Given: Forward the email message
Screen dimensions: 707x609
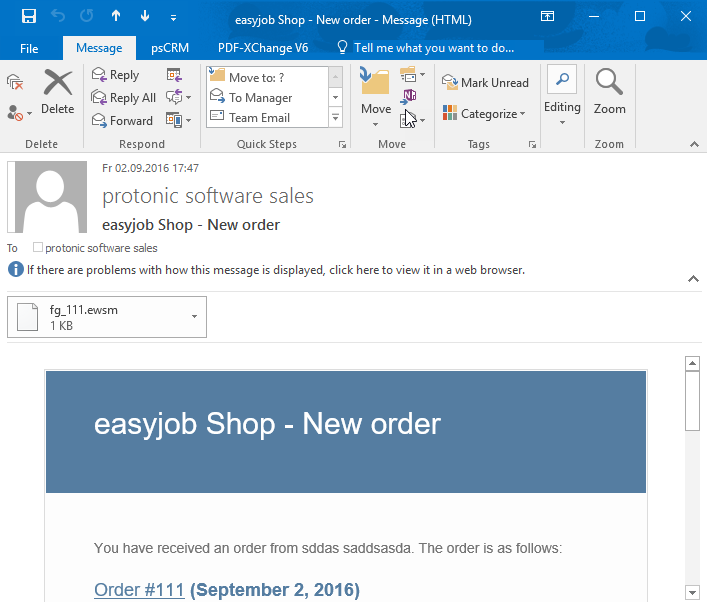Looking at the screenshot, I should pos(123,121).
